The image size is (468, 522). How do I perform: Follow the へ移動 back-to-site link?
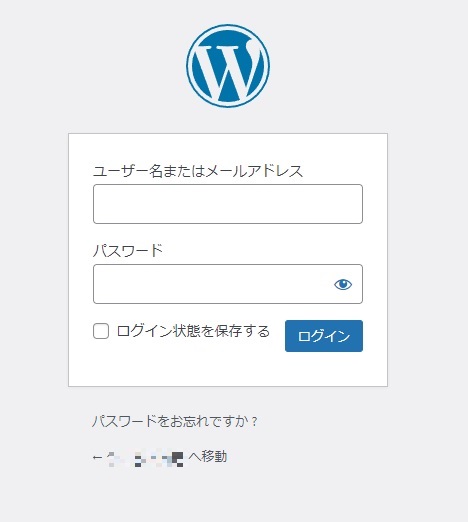(x=160, y=457)
